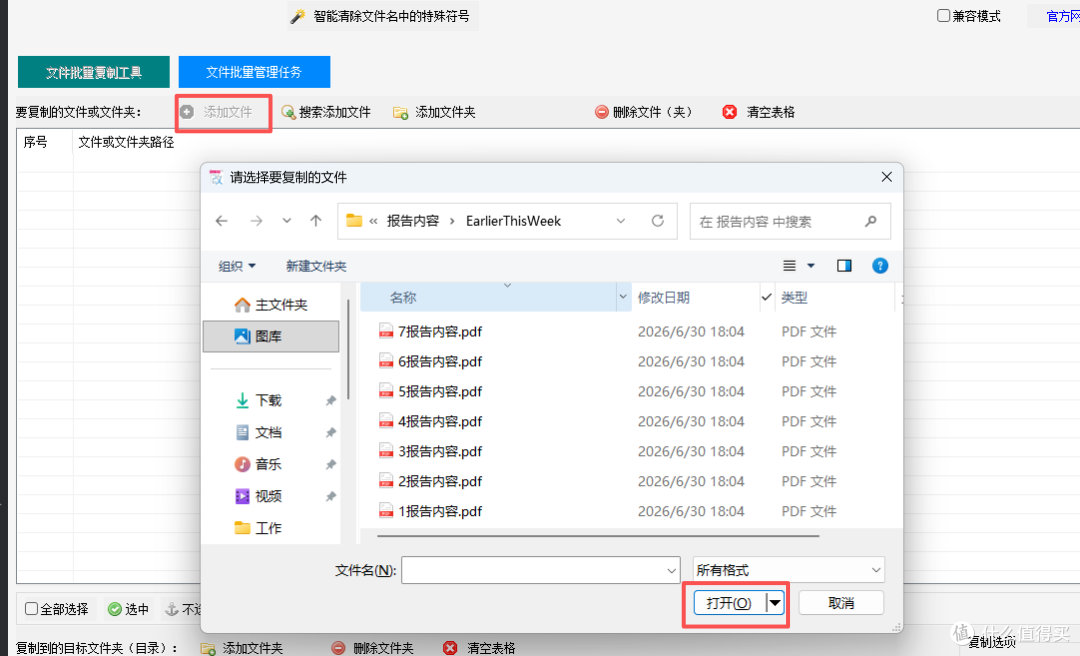The image size is (1080, 656).
Task: Click the 添加文件 toolbar button
Action: pos(216,112)
